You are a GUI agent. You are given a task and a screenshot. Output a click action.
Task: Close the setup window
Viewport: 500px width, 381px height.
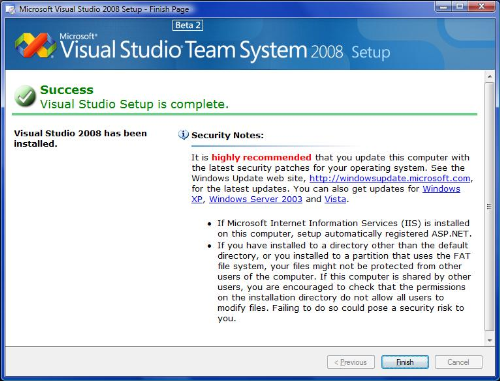(481, 7)
